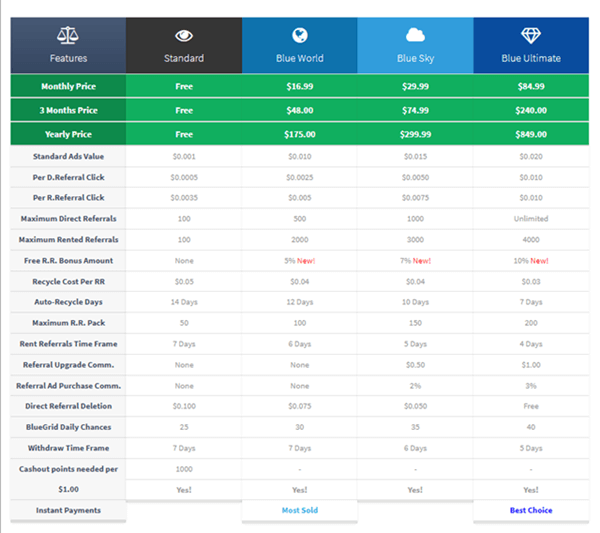Select the Blue World plan header
Image resolution: width=600 pixels, height=533 pixels.
(x=300, y=45)
